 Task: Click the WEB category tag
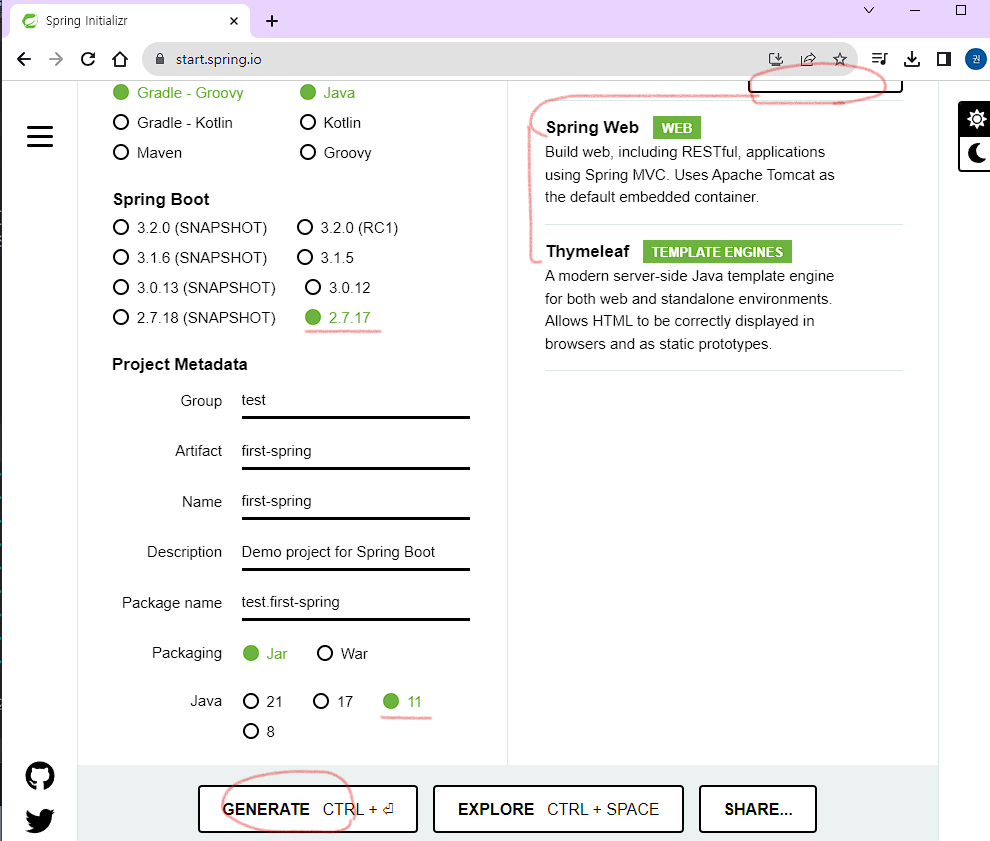coord(677,128)
